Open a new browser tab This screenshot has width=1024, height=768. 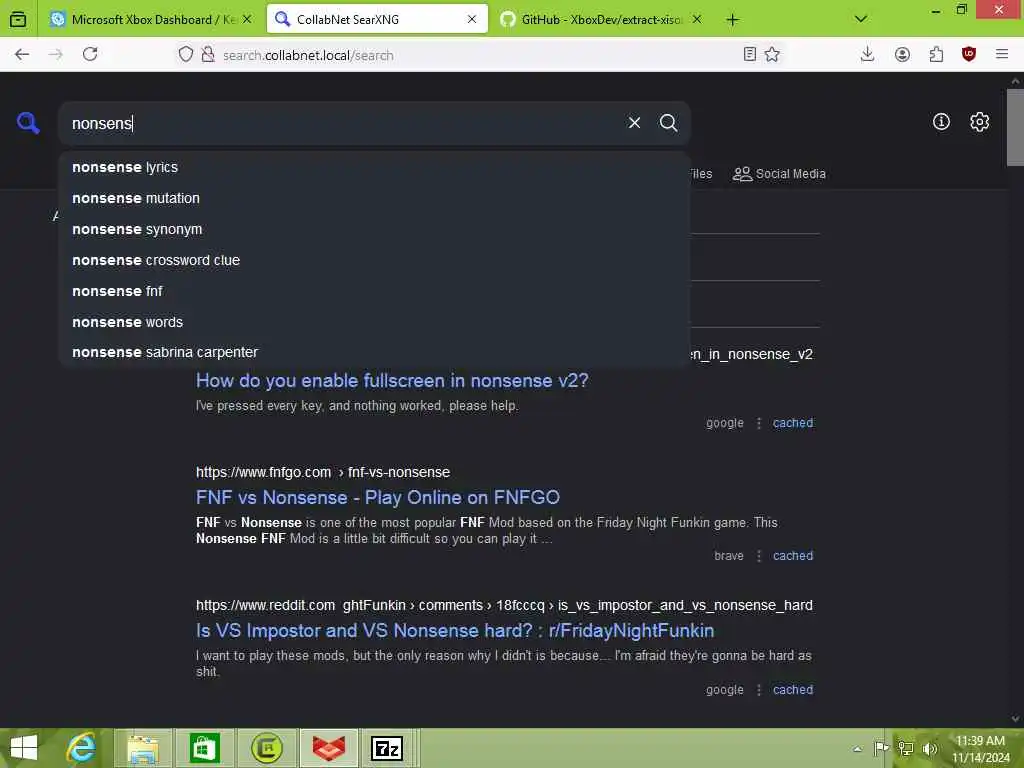click(733, 20)
